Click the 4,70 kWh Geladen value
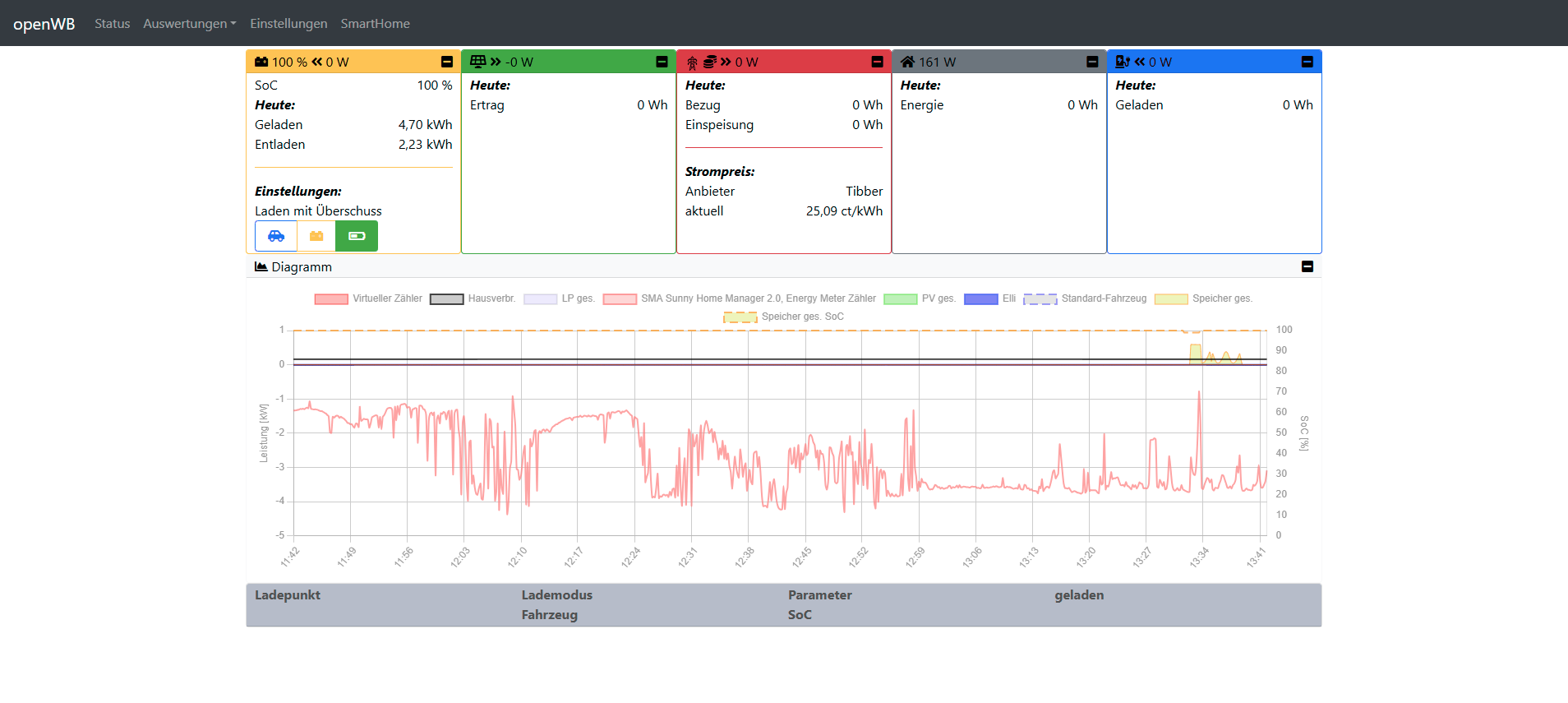The height and width of the screenshot is (703, 1568). pyautogui.click(x=425, y=124)
